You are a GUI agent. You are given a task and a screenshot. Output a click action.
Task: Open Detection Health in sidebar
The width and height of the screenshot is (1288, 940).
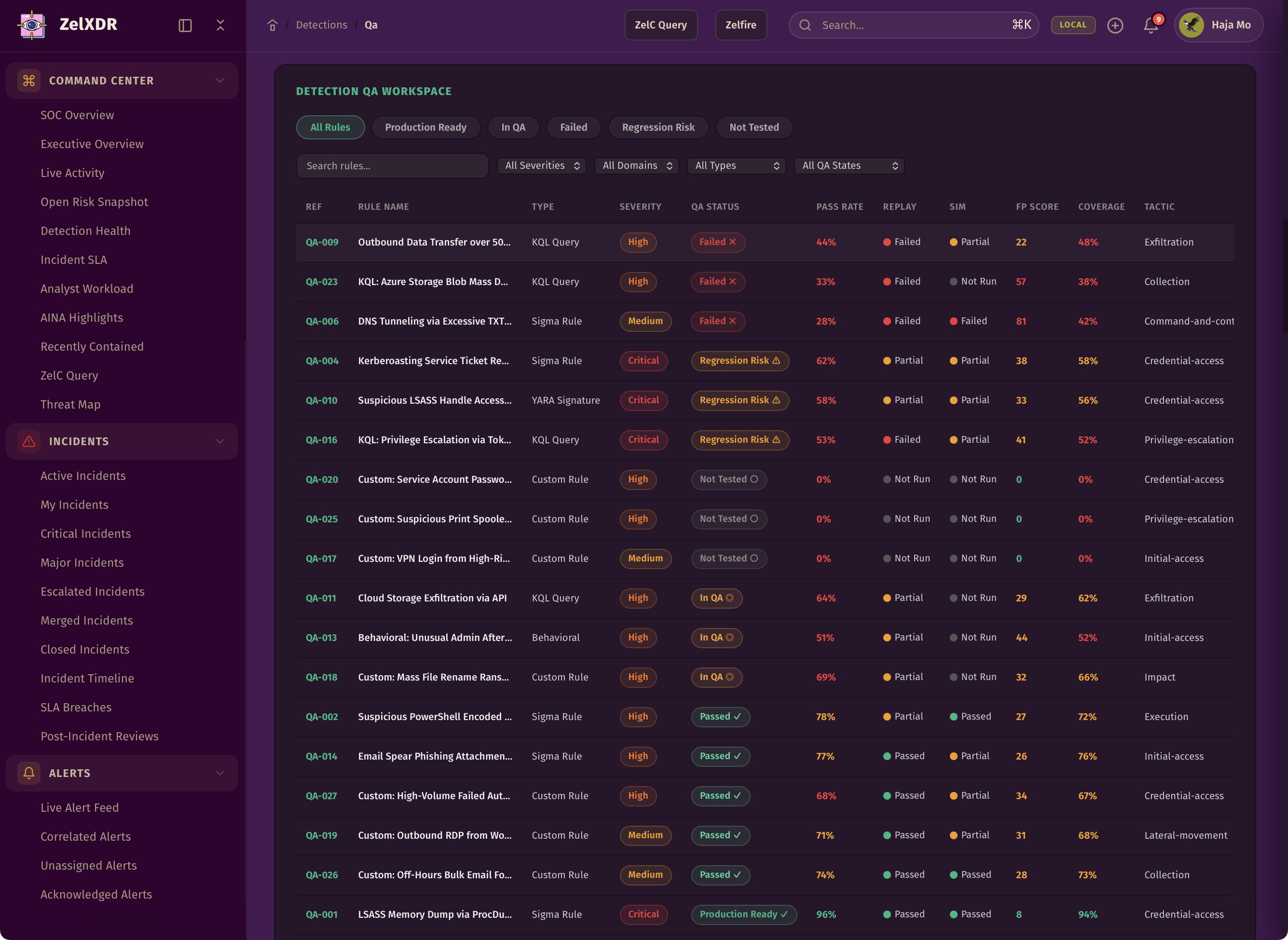pyautogui.click(x=85, y=231)
